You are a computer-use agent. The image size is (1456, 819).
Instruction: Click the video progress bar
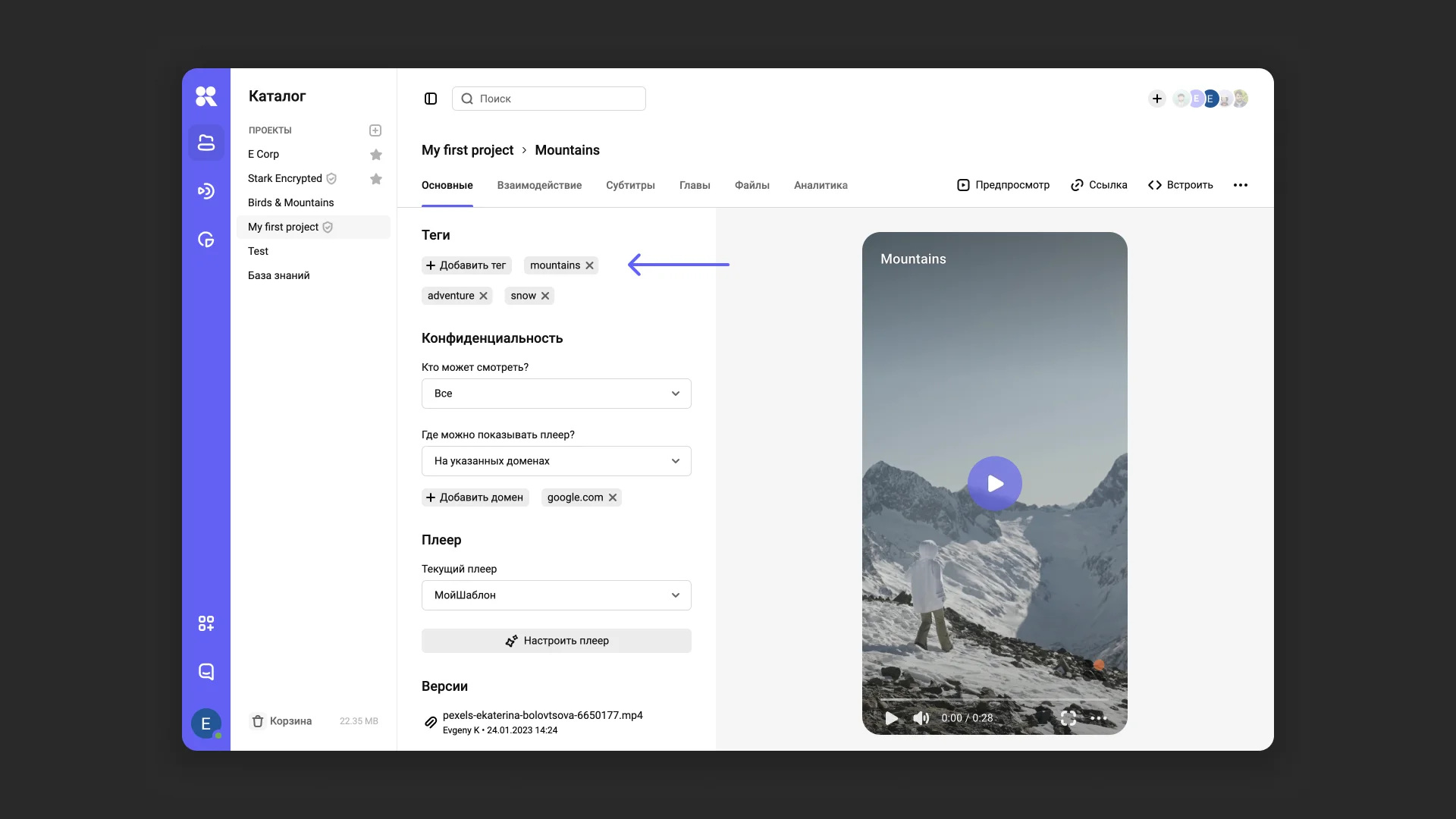993,699
